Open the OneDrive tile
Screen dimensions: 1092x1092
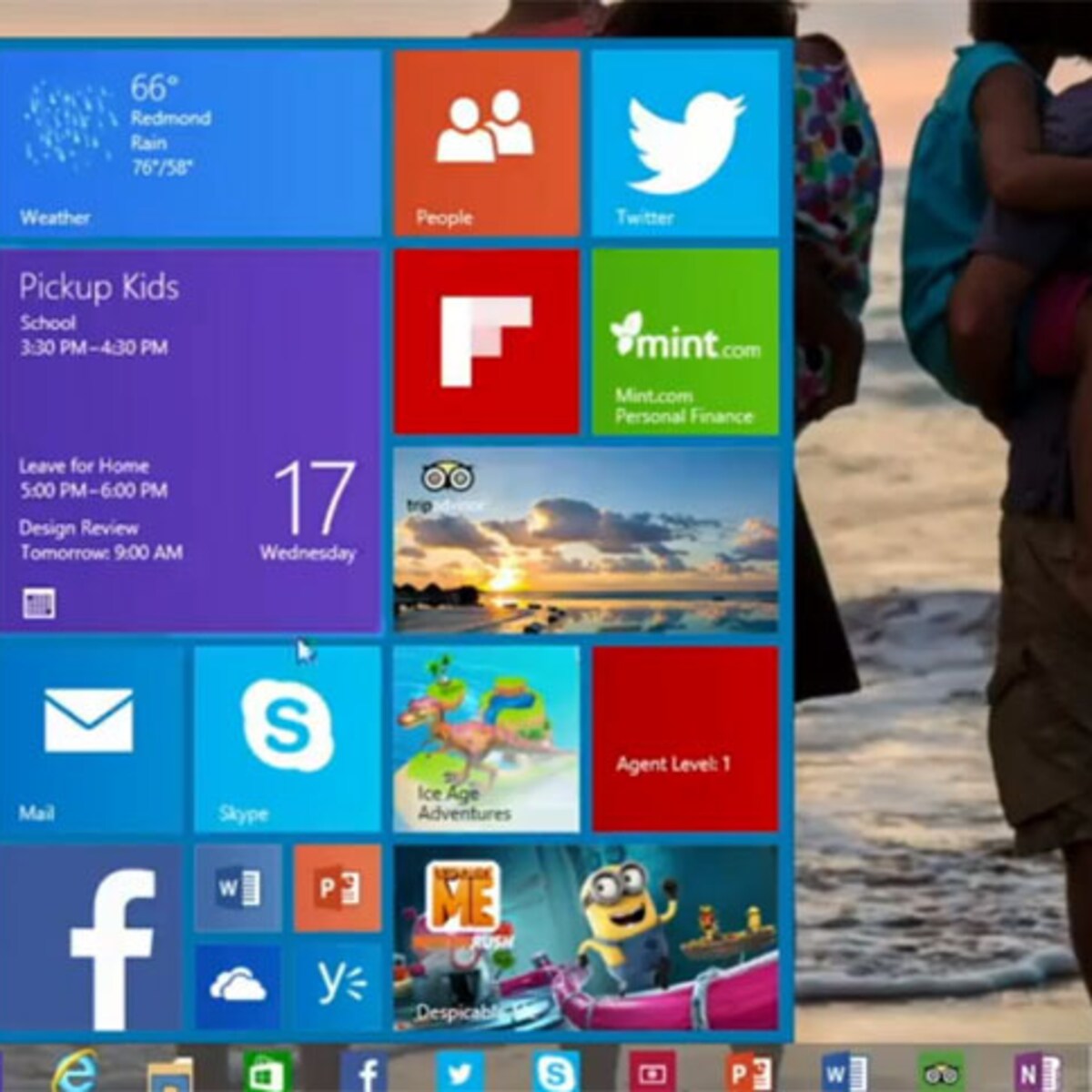pos(239,983)
